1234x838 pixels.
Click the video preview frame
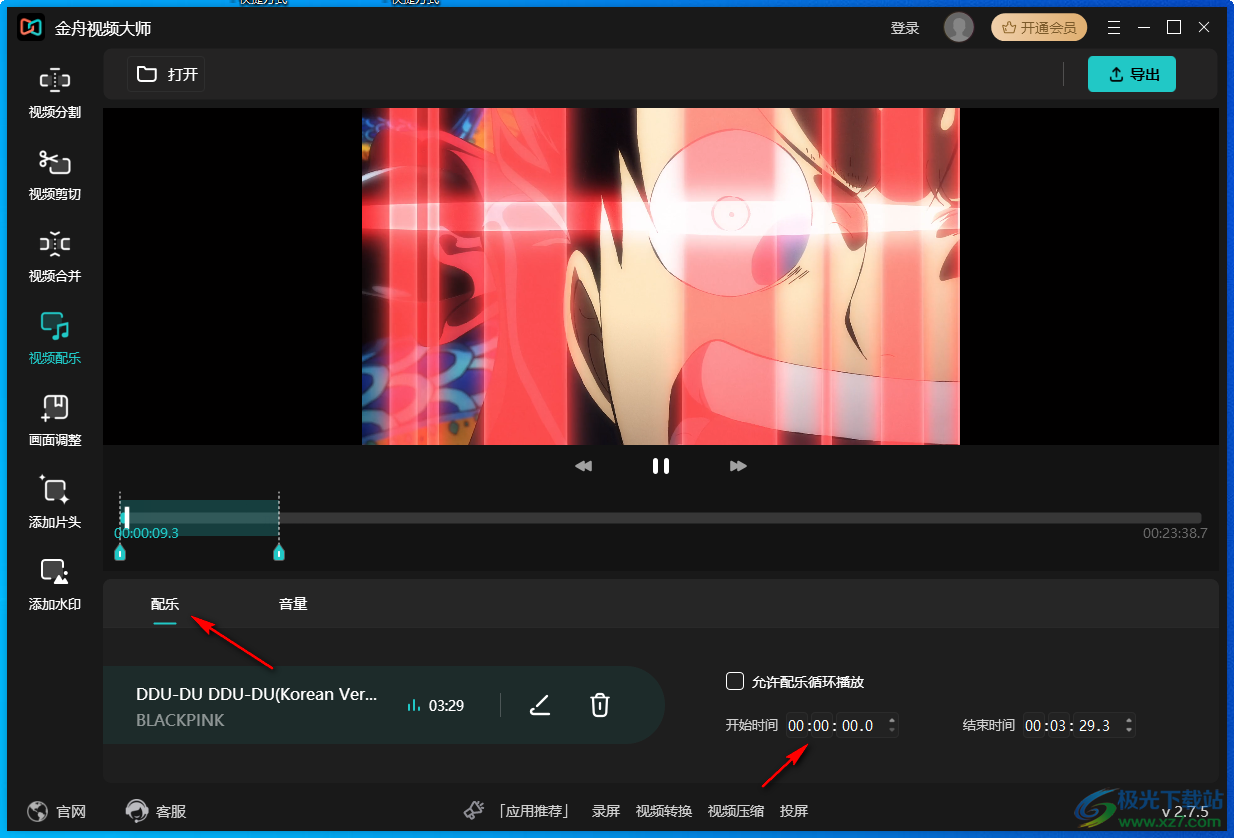pos(661,277)
